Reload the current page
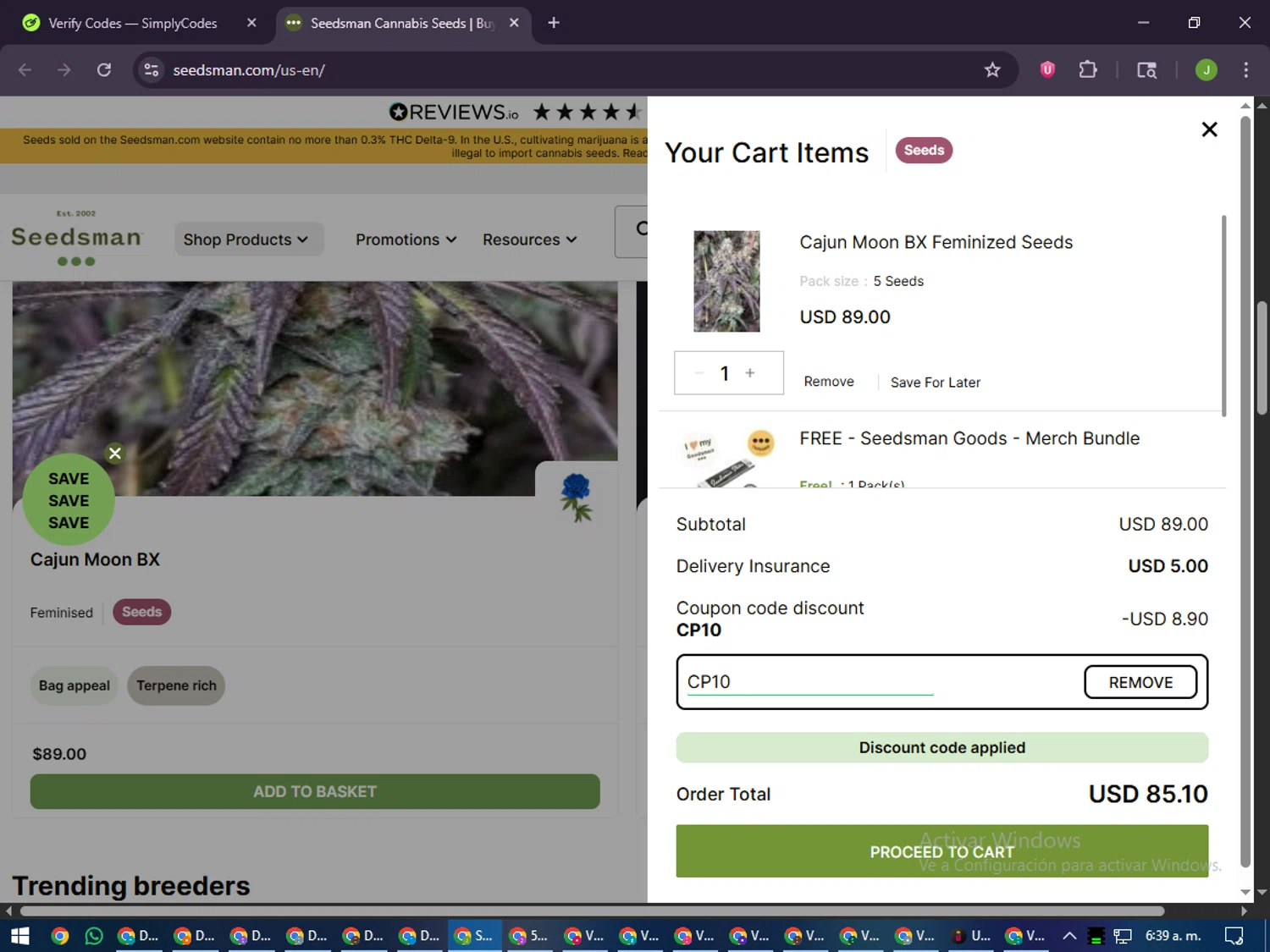1270x952 pixels. pyautogui.click(x=104, y=70)
